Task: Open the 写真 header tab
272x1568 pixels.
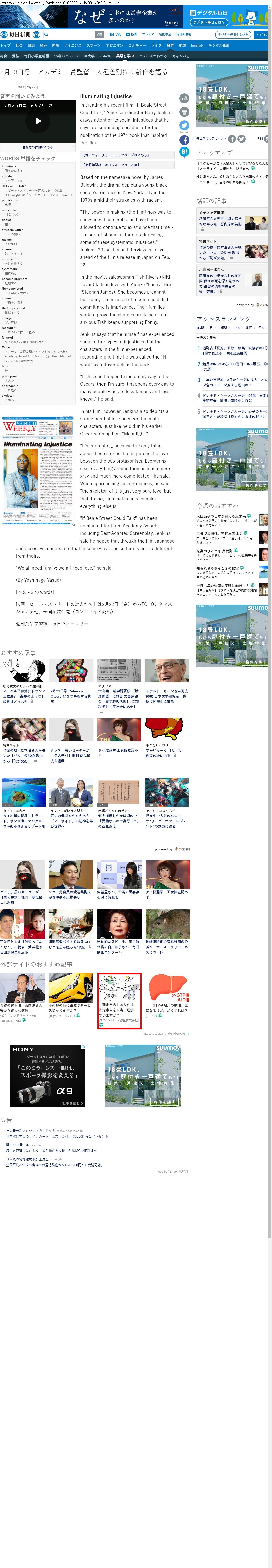Action: pos(116,35)
